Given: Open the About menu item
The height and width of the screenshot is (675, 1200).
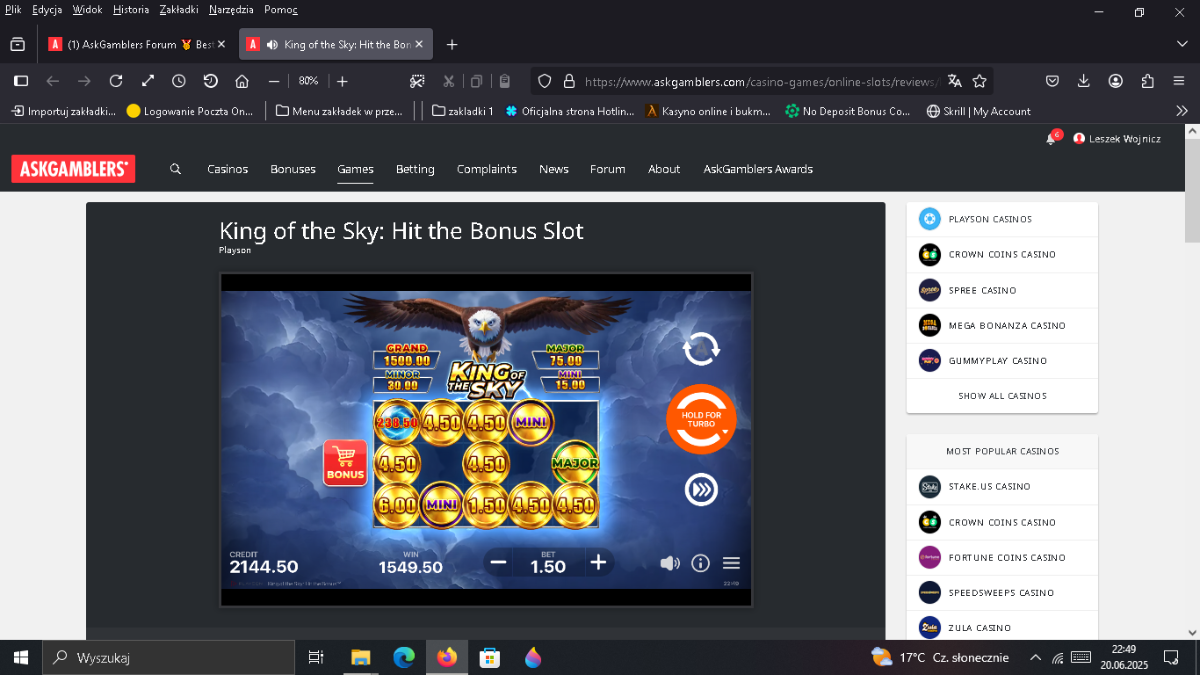Looking at the screenshot, I should tap(664, 169).
